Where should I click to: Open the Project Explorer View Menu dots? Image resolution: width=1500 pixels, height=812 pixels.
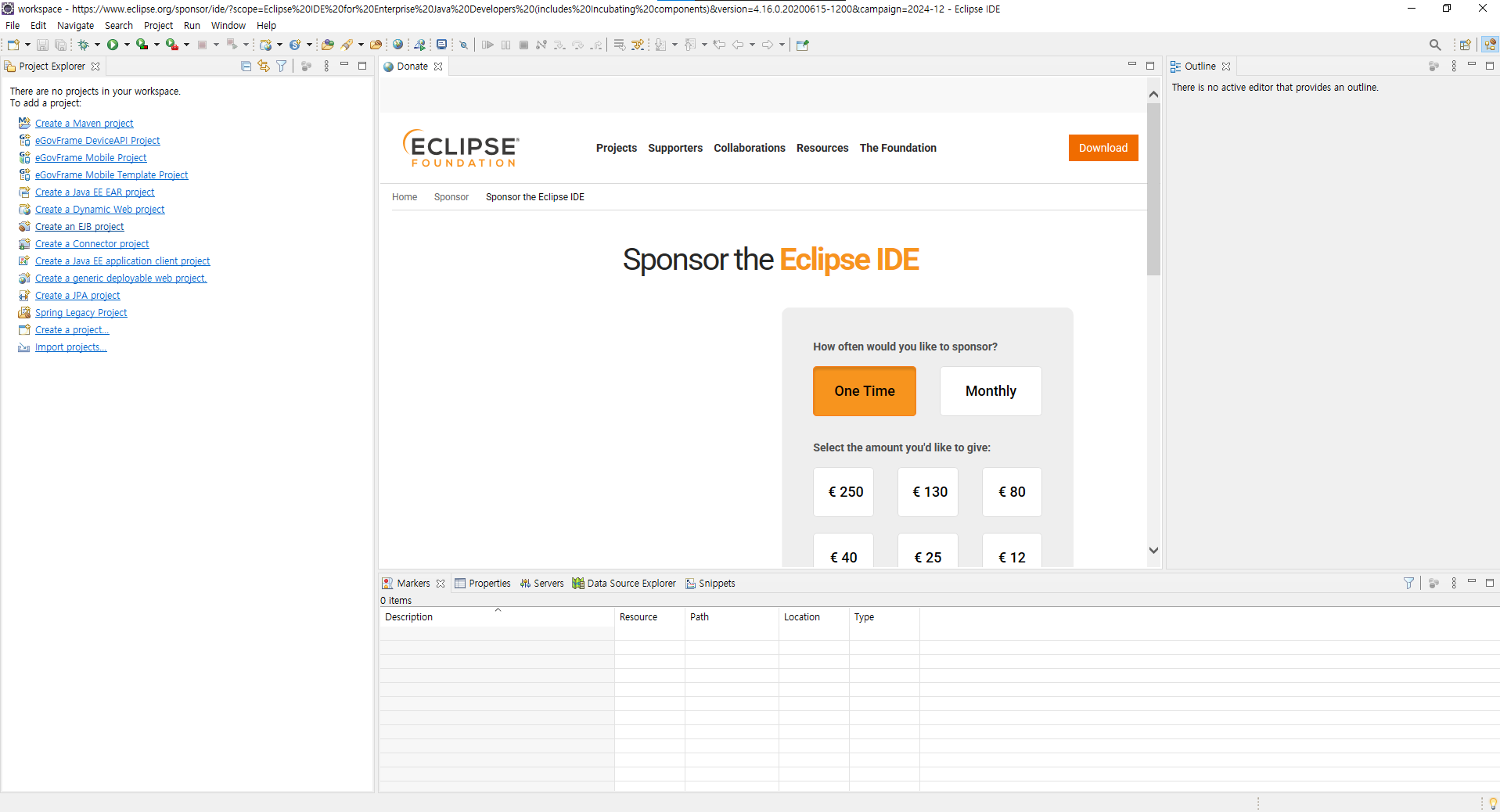tap(326, 66)
